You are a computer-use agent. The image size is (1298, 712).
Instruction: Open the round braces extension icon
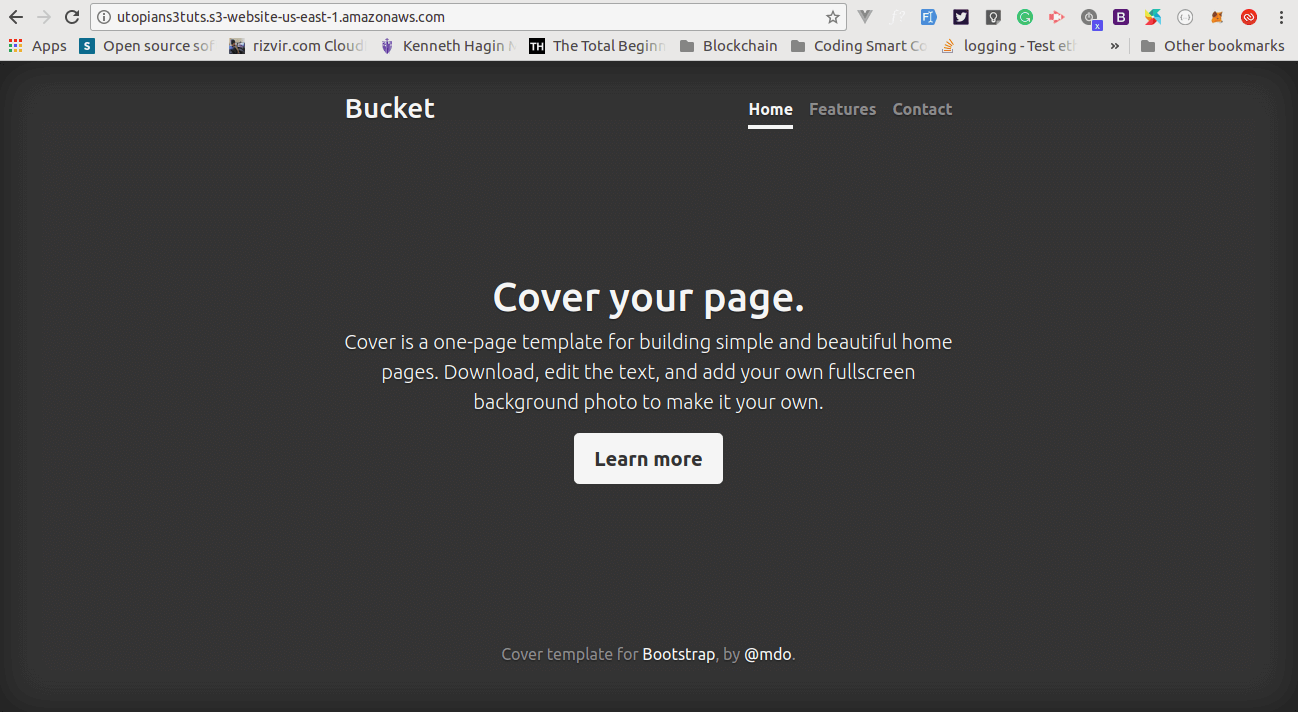(1185, 17)
